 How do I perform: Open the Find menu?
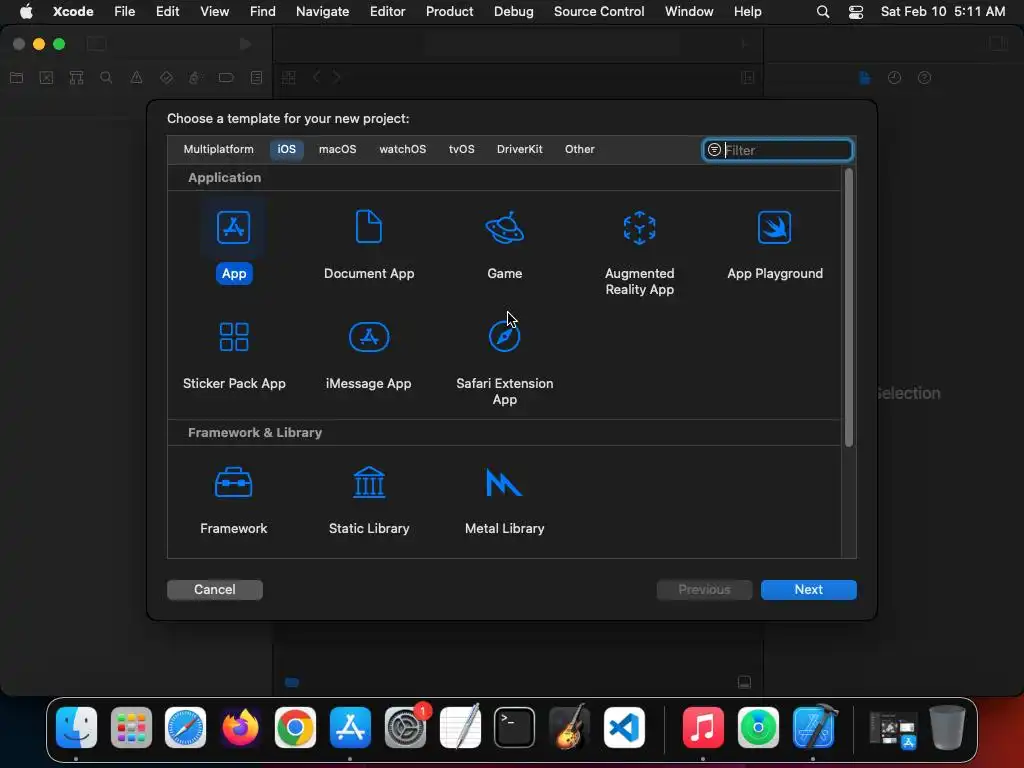click(x=262, y=12)
